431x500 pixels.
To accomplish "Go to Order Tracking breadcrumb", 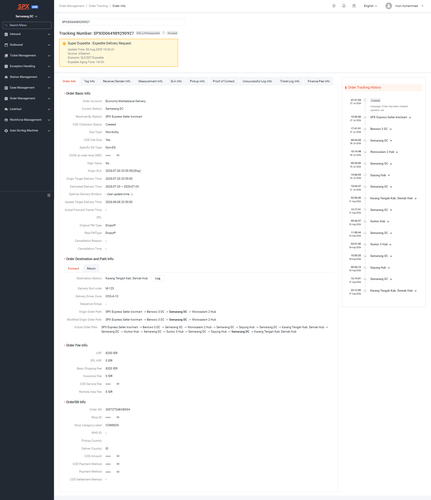I will [98, 6].
